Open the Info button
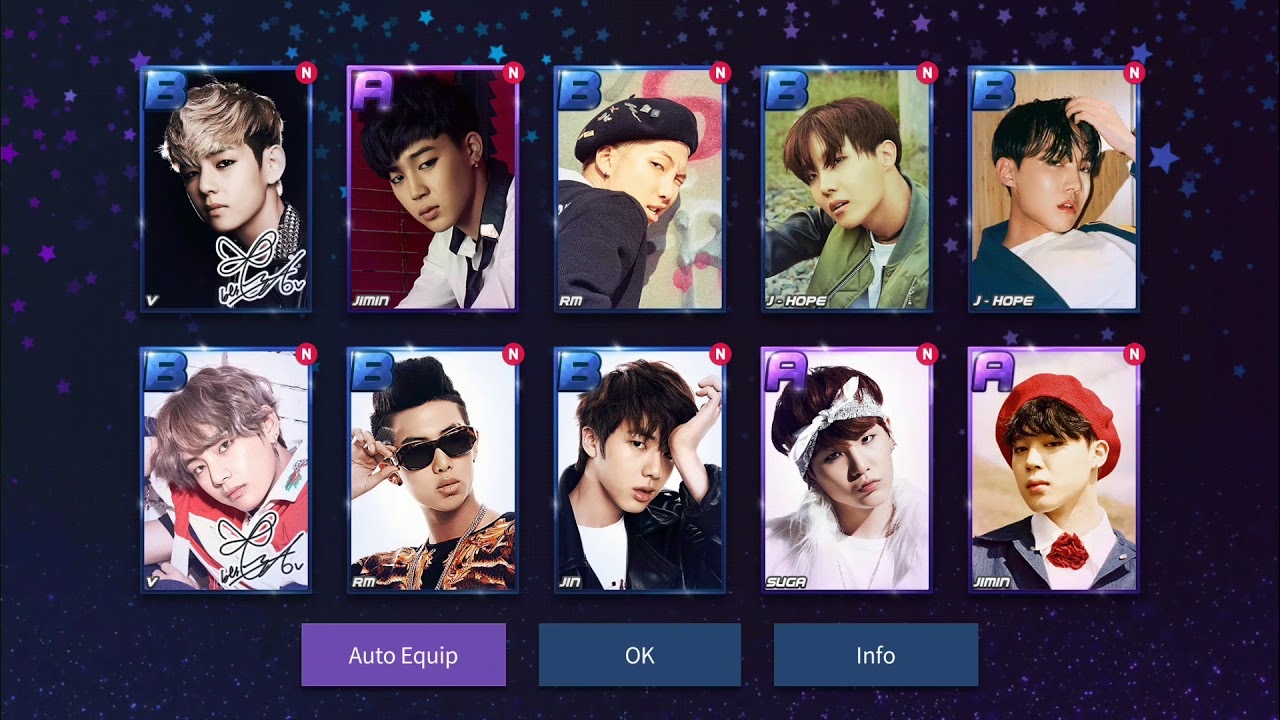Viewport: 1280px width, 720px height. click(876, 655)
